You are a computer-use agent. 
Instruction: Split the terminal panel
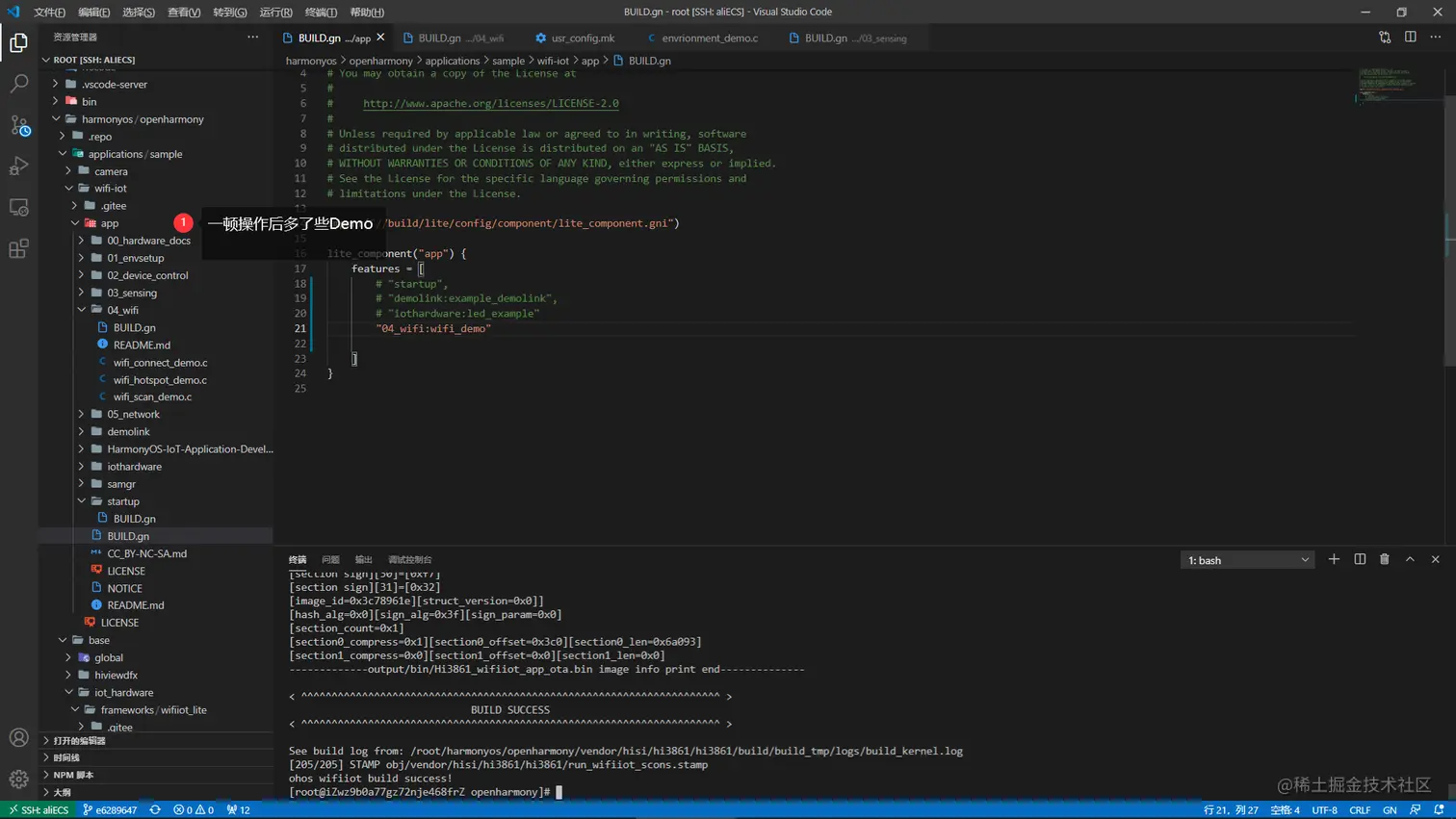point(1360,559)
